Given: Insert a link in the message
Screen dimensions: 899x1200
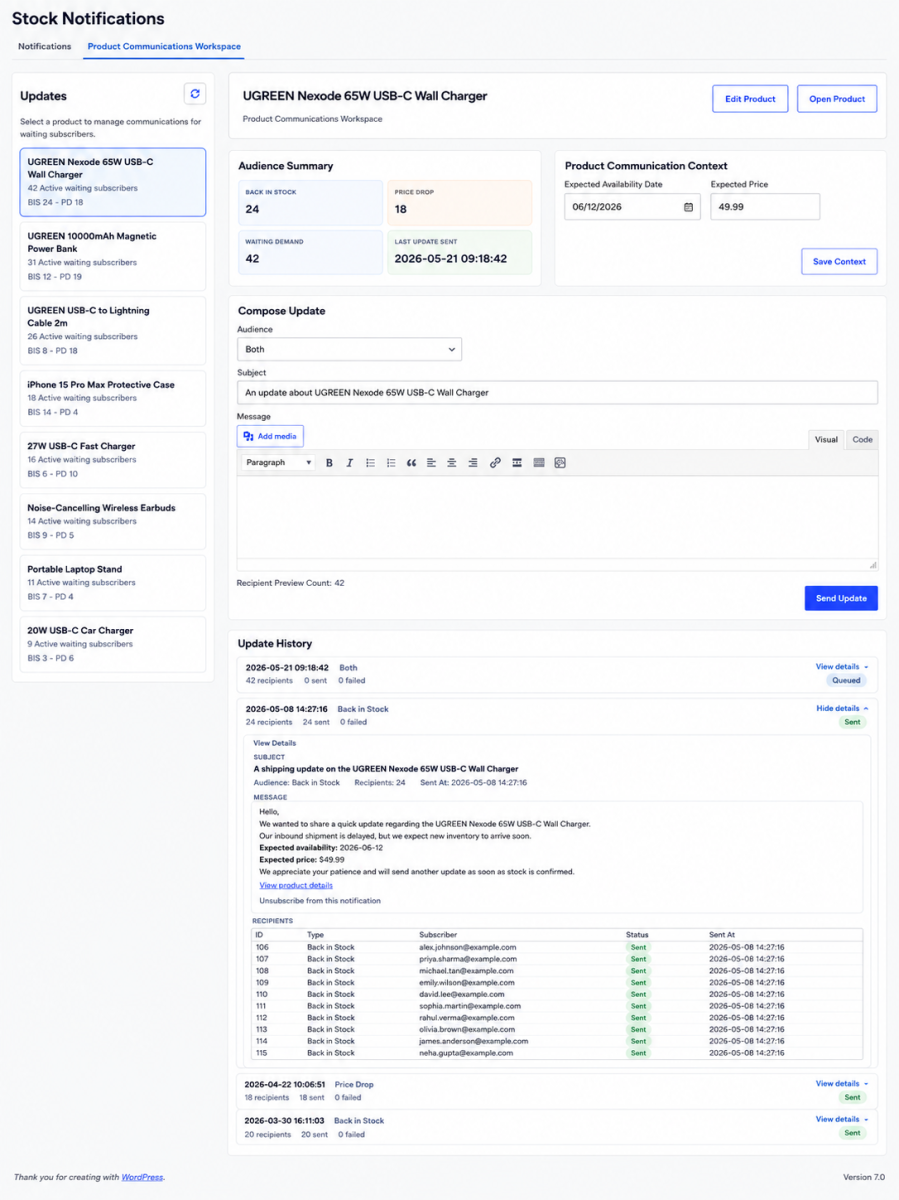Looking at the screenshot, I should tap(495, 463).
